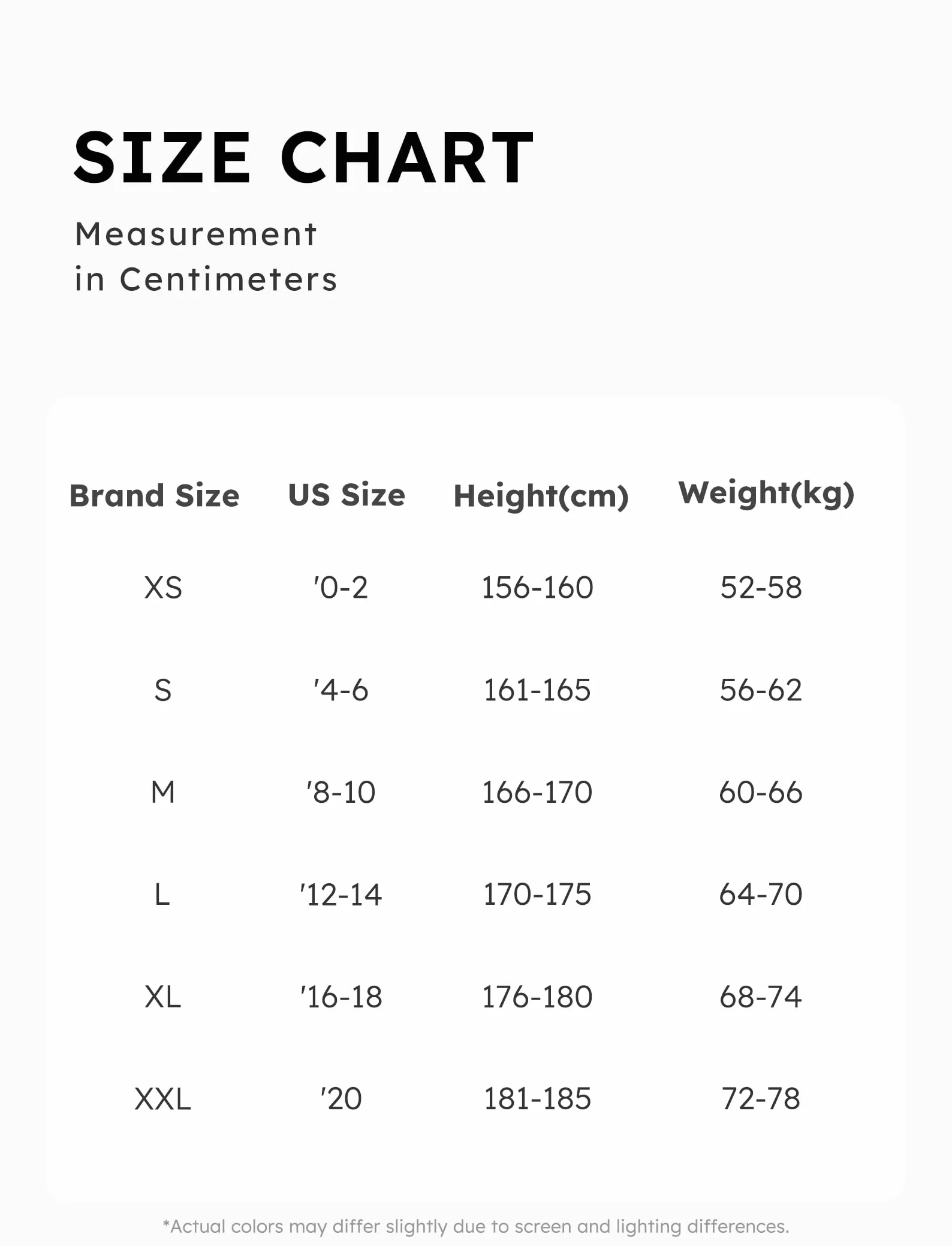
Task: Click the SIZE CHART heading
Action: (303, 158)
